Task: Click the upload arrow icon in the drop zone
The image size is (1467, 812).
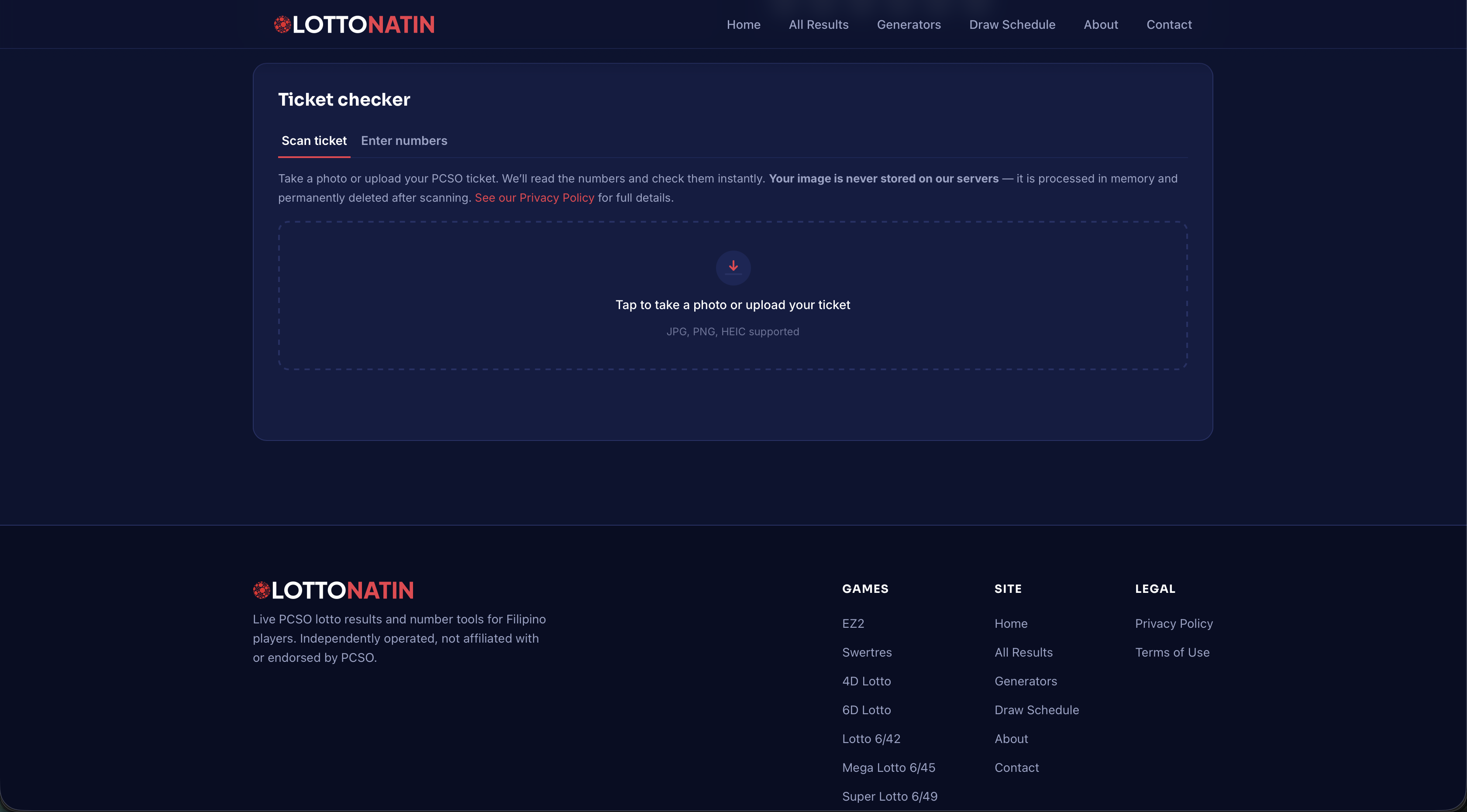Action: (733, 268)
